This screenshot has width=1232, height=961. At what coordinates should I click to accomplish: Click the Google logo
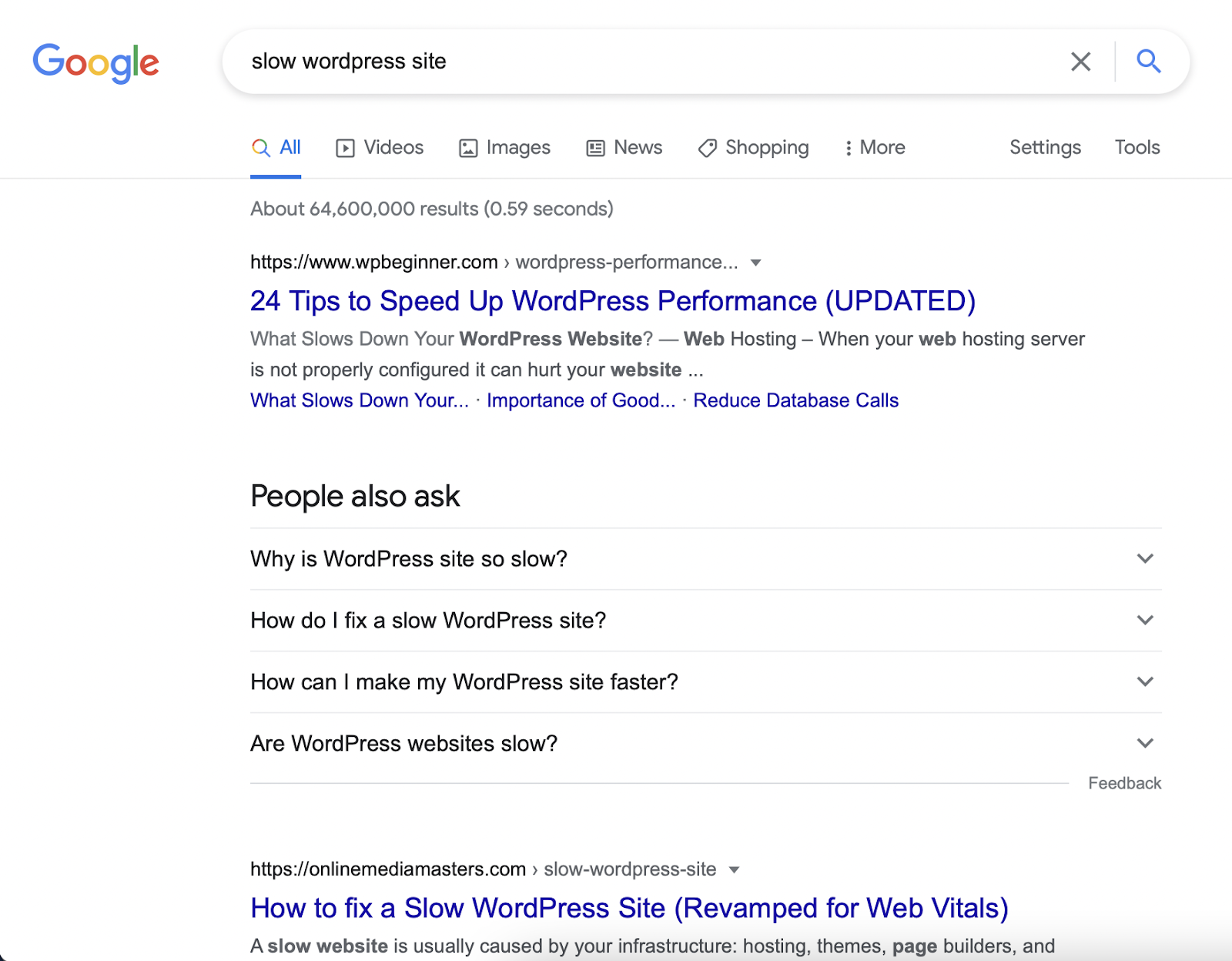(x=95, y=62)
